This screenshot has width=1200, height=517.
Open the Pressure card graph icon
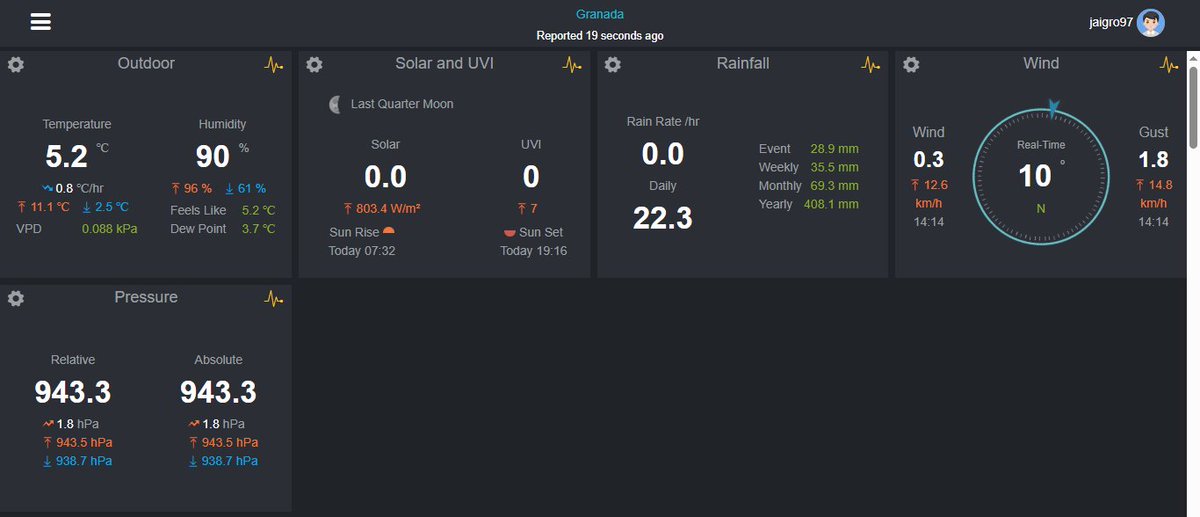point(274,298)
